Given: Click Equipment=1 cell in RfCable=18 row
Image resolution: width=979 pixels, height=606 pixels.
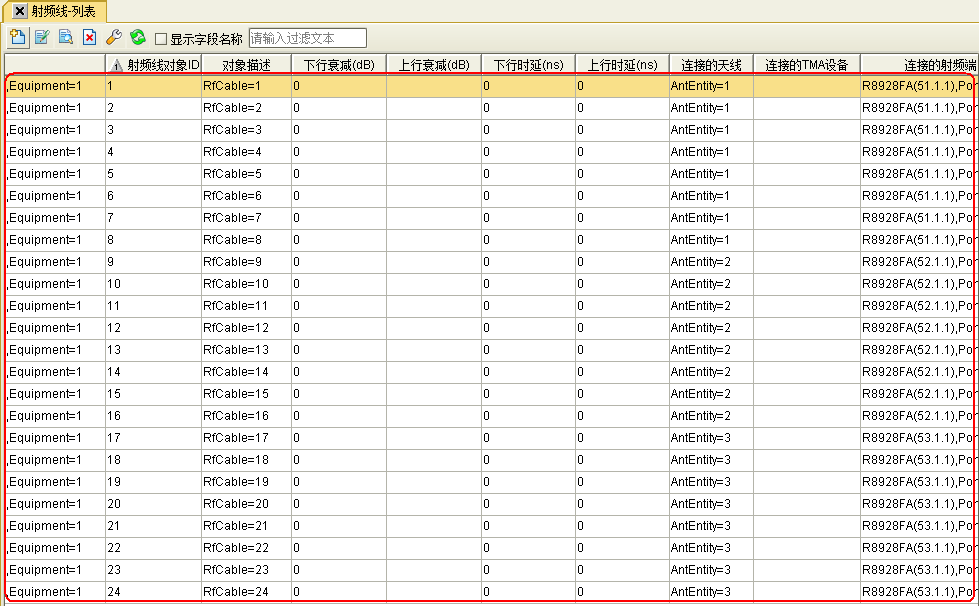Looking at the screenshot, I should coord(55,460).
